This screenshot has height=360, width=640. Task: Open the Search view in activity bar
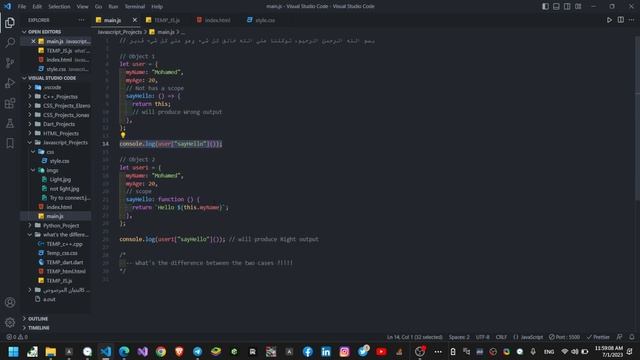10,42
